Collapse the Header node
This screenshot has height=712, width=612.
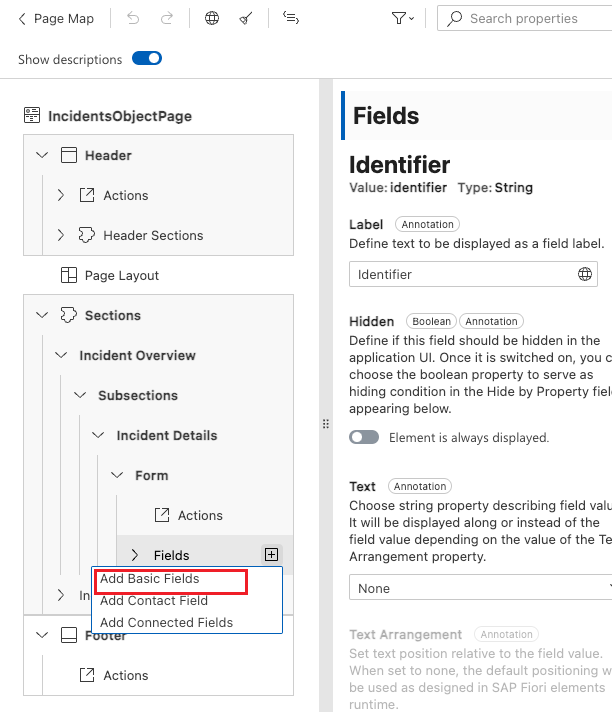click(x=42, y=155)
